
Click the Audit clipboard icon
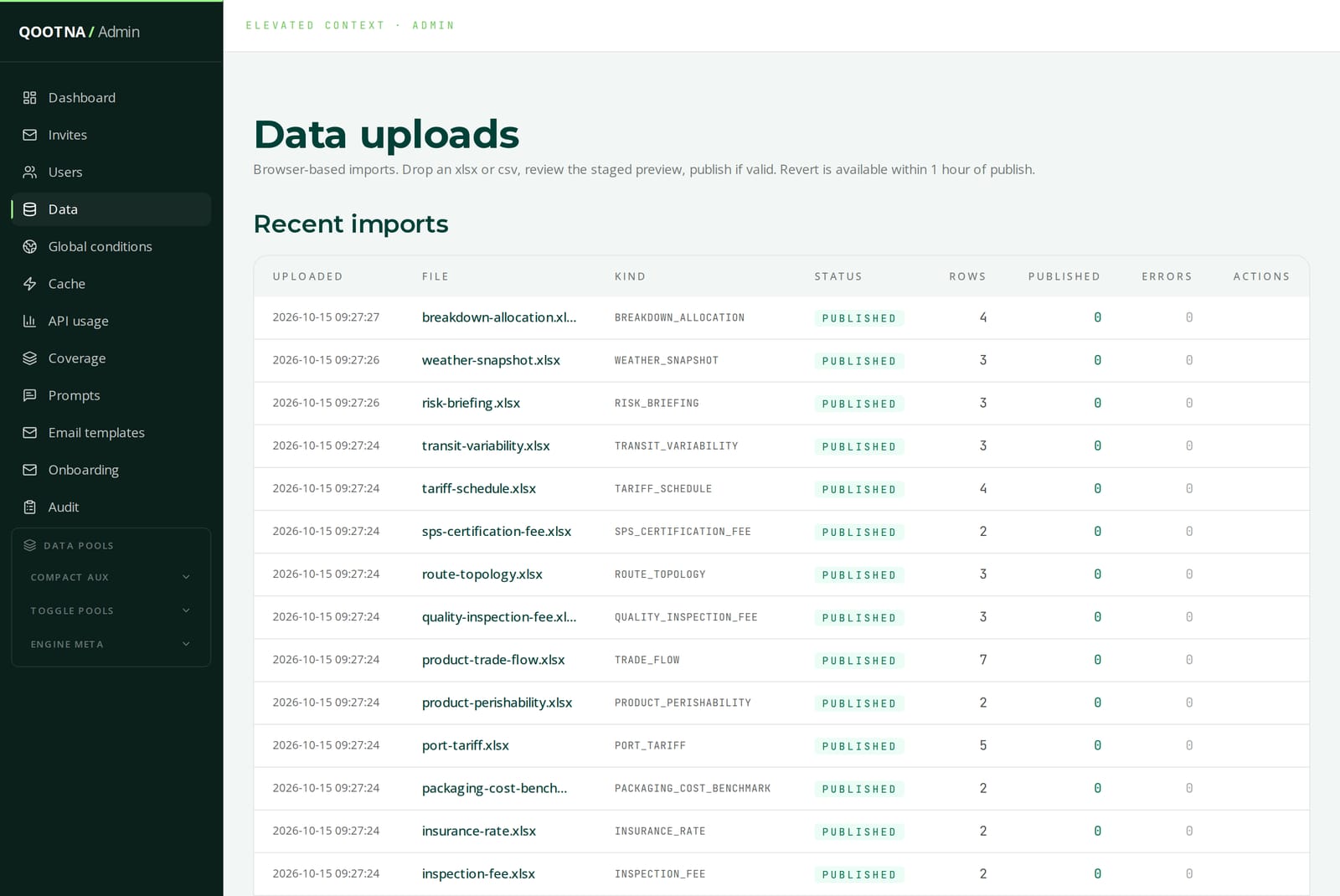[x=30, y=507]
